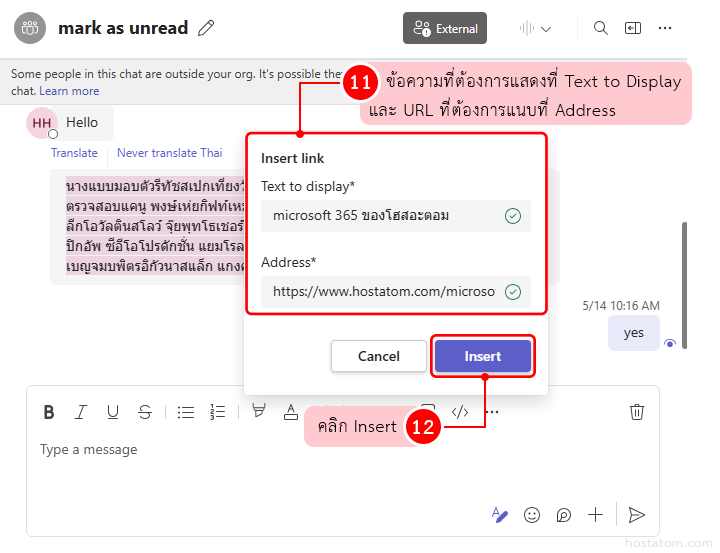Send the message
This screenshot has height=553, width=720.
tap(636, 515)
